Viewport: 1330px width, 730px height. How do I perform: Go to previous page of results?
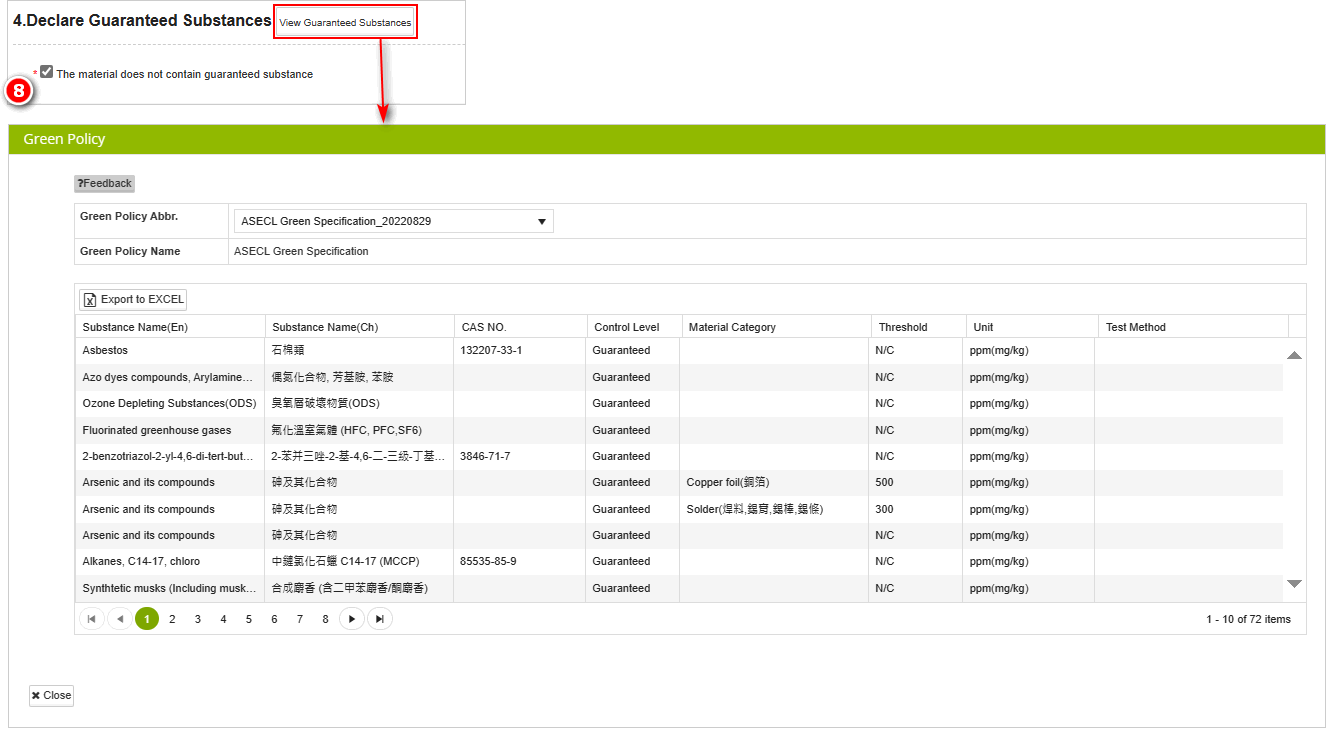(x=120, y=619)
